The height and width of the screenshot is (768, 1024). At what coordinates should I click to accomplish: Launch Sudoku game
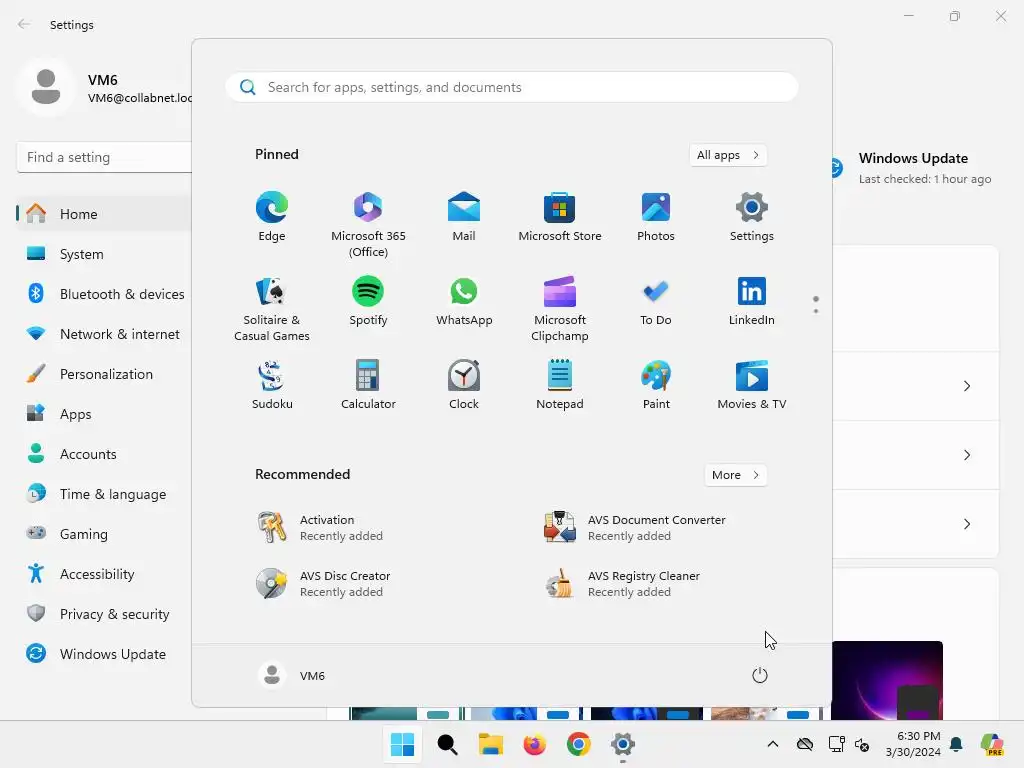(272, 385)
